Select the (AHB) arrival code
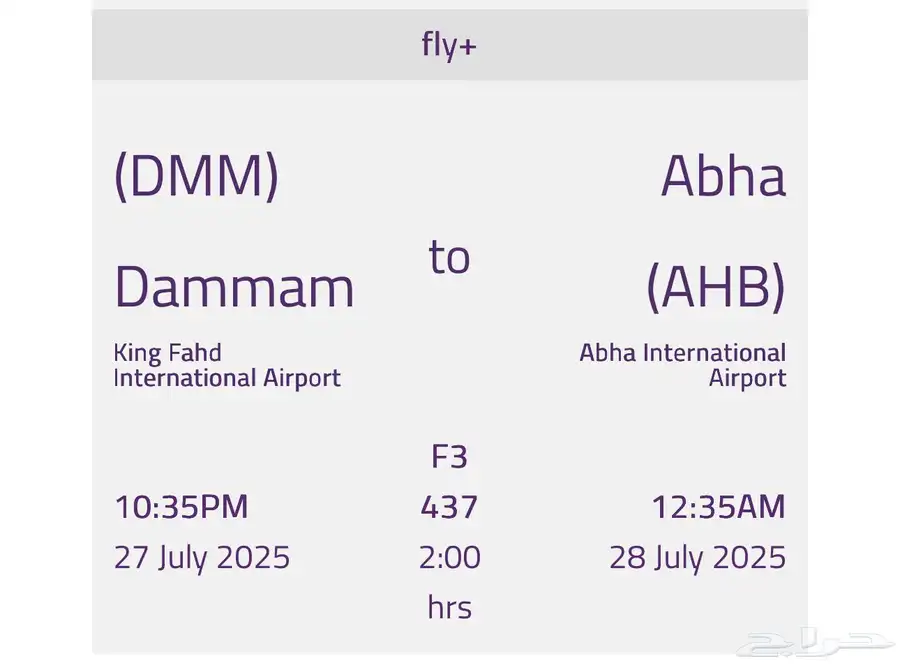The width and height of the screenshot is (900, 666). point(716,287)
